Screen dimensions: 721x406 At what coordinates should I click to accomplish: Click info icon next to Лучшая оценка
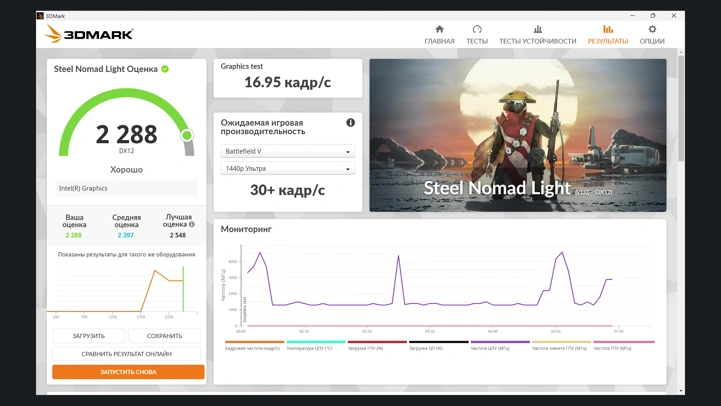[x=192, y=224]
